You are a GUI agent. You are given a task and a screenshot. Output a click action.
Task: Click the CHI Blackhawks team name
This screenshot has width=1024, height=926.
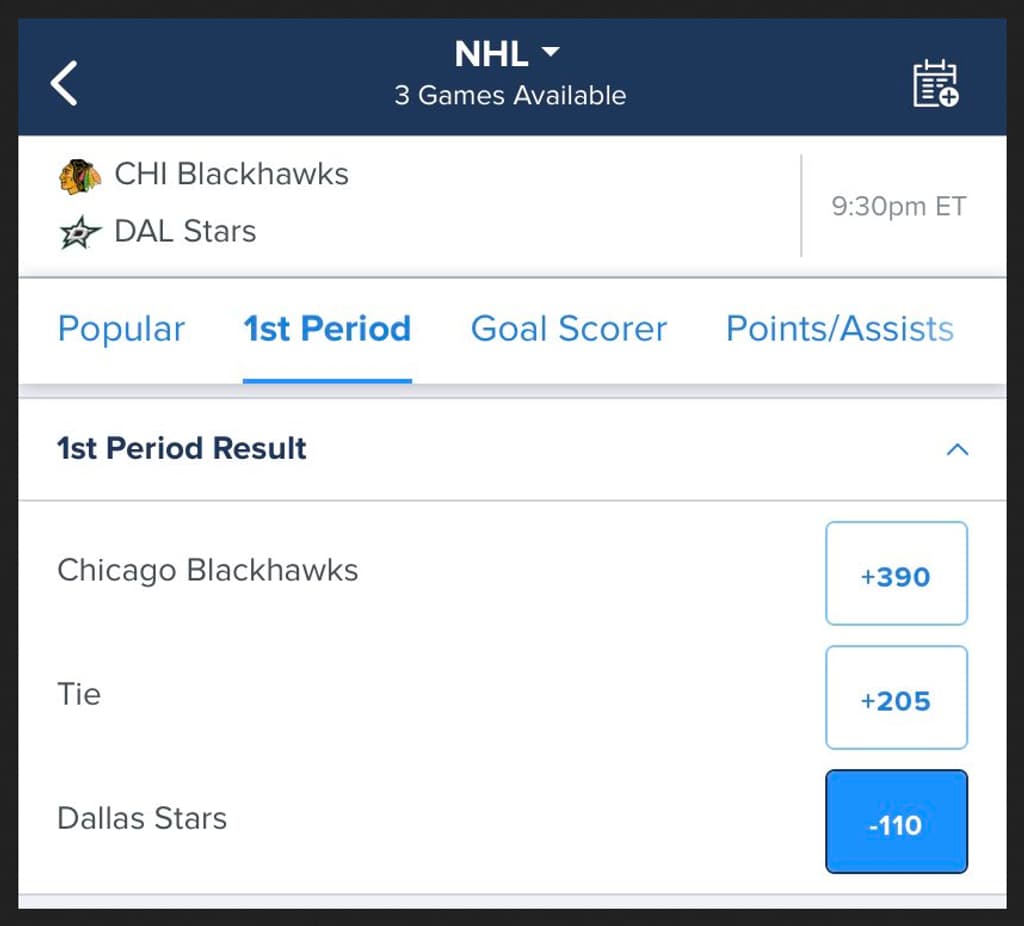tap(232, 174)
